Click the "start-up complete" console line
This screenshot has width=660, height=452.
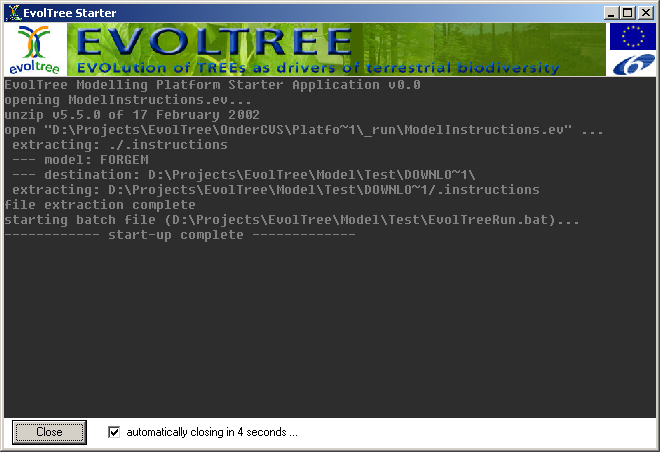[x=180, y=235]
